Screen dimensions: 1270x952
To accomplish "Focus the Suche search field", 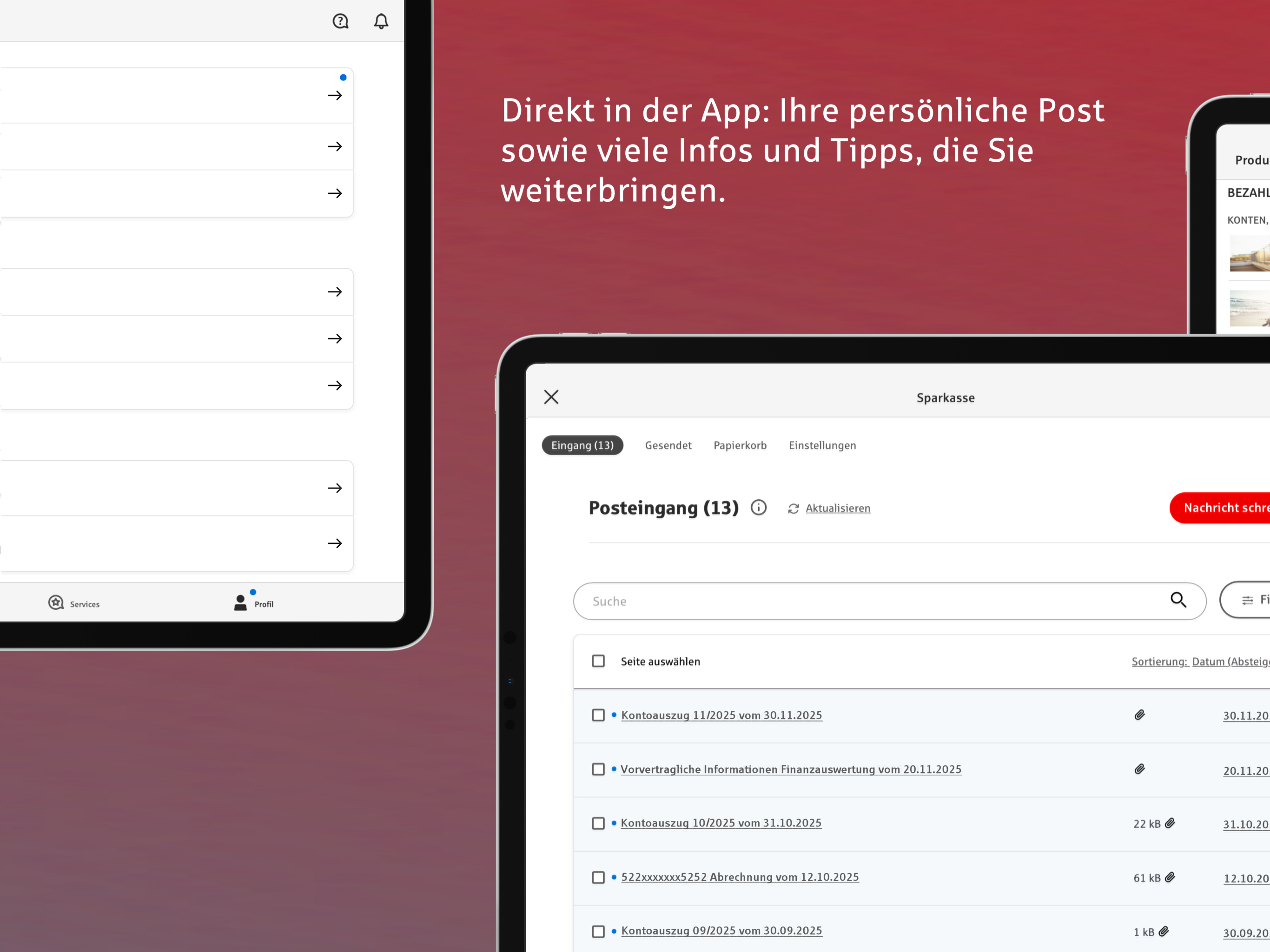I will 889,601.
